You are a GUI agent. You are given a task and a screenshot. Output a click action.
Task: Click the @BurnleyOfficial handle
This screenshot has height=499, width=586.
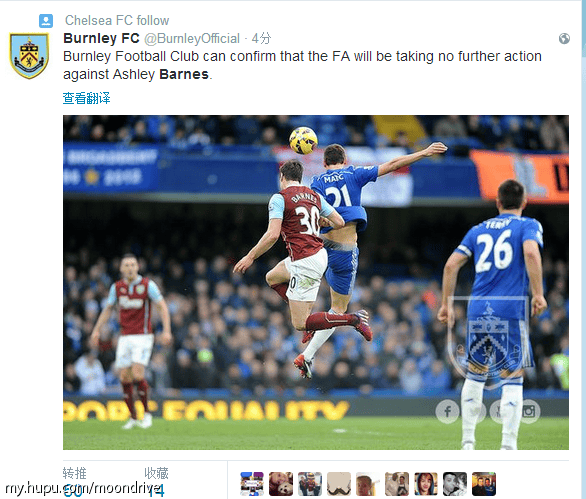pos(192,38)
